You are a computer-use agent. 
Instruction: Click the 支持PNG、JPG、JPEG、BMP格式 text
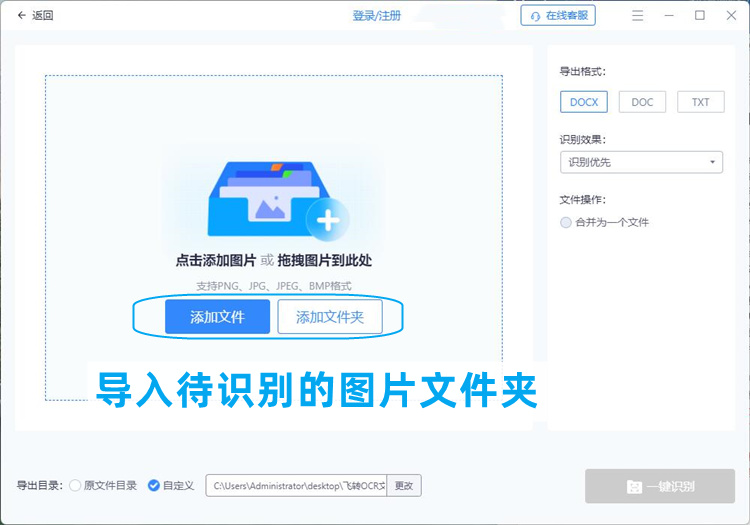(x=274, y=286)
